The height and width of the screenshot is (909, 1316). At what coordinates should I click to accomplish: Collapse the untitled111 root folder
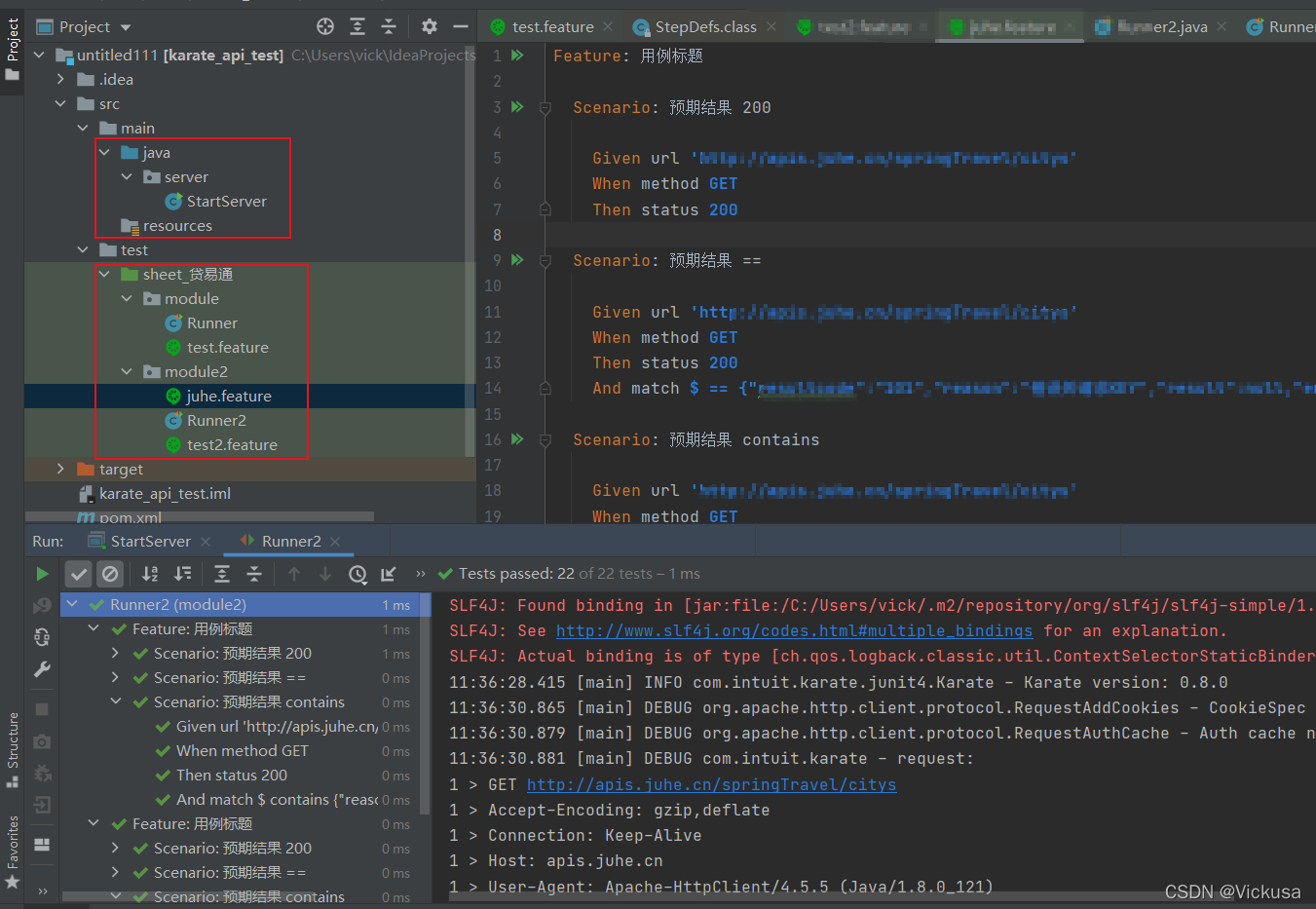[x=39, y=56]
